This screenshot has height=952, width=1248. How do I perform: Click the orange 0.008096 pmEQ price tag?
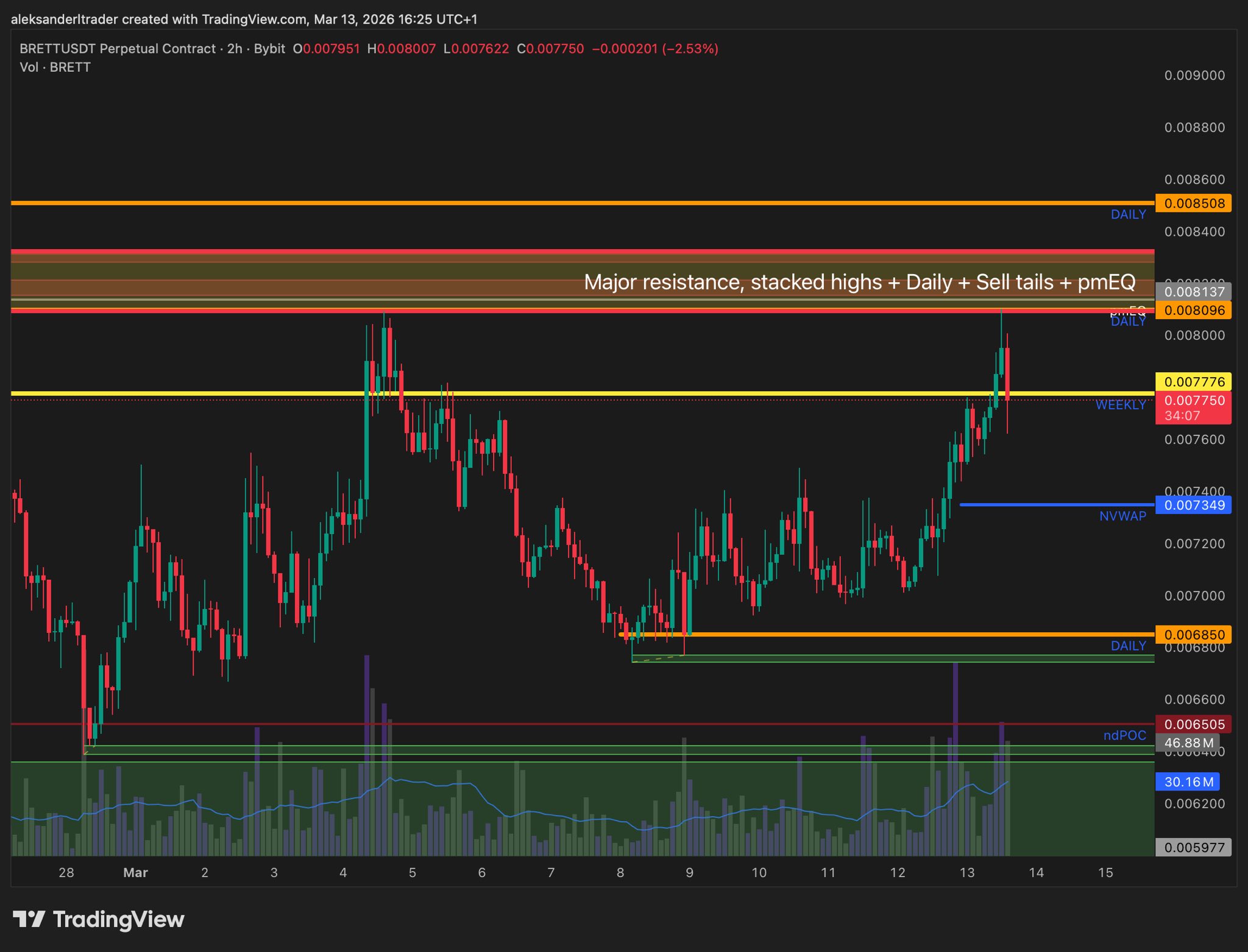pos(1193,311)
